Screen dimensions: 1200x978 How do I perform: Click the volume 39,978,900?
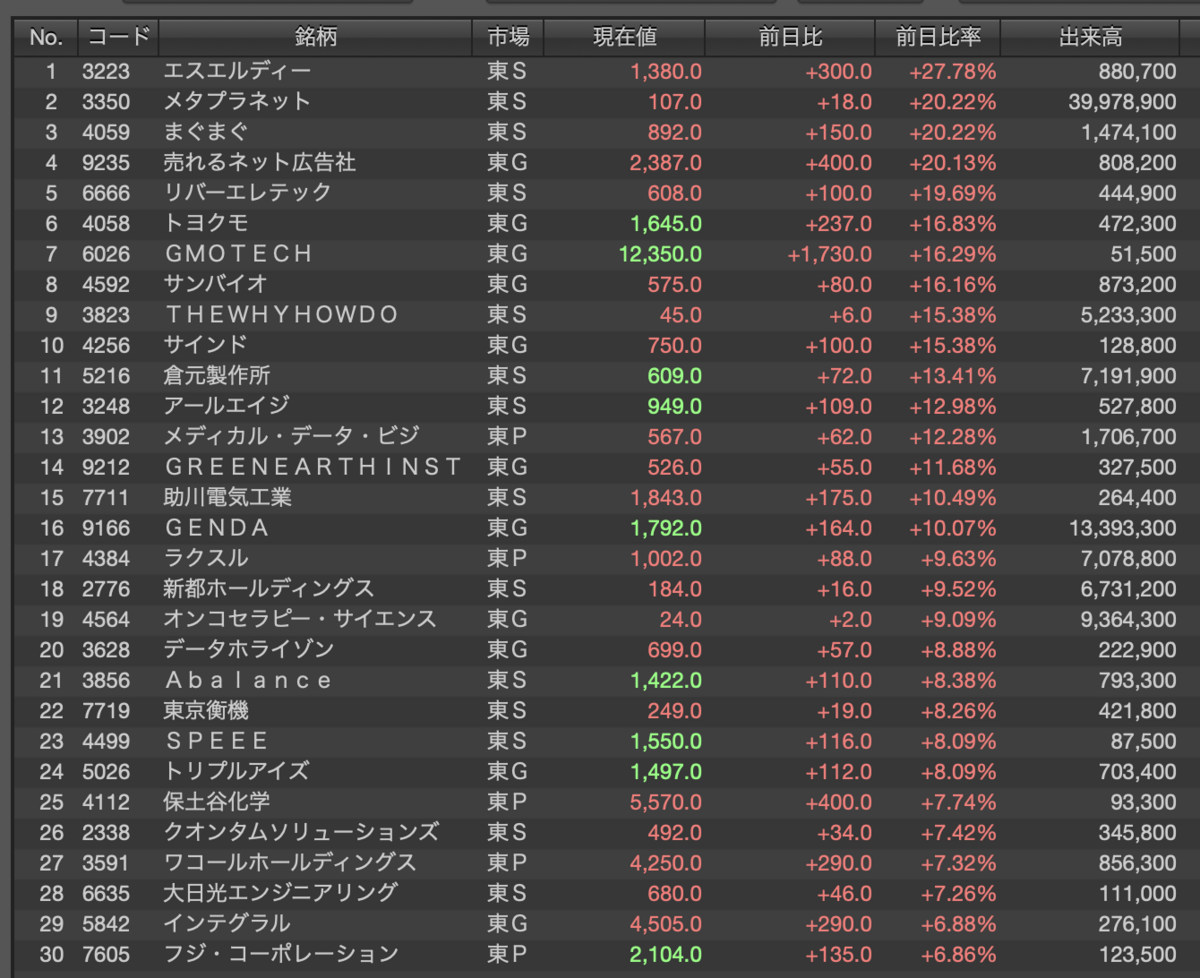[1122, 102]
